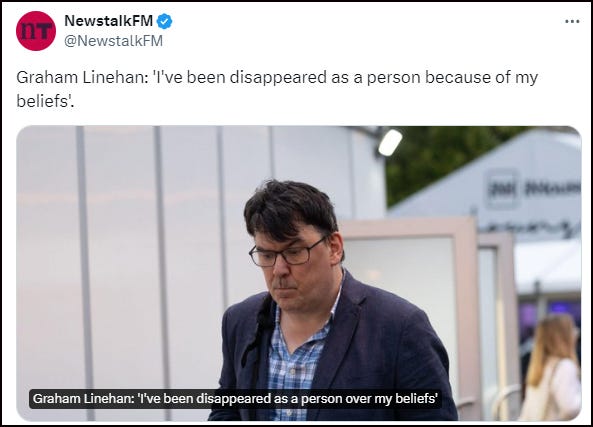593x427 pixels.
Task: Click the word "disappeared" in the tweet text
Action: [x=278, y=78]
